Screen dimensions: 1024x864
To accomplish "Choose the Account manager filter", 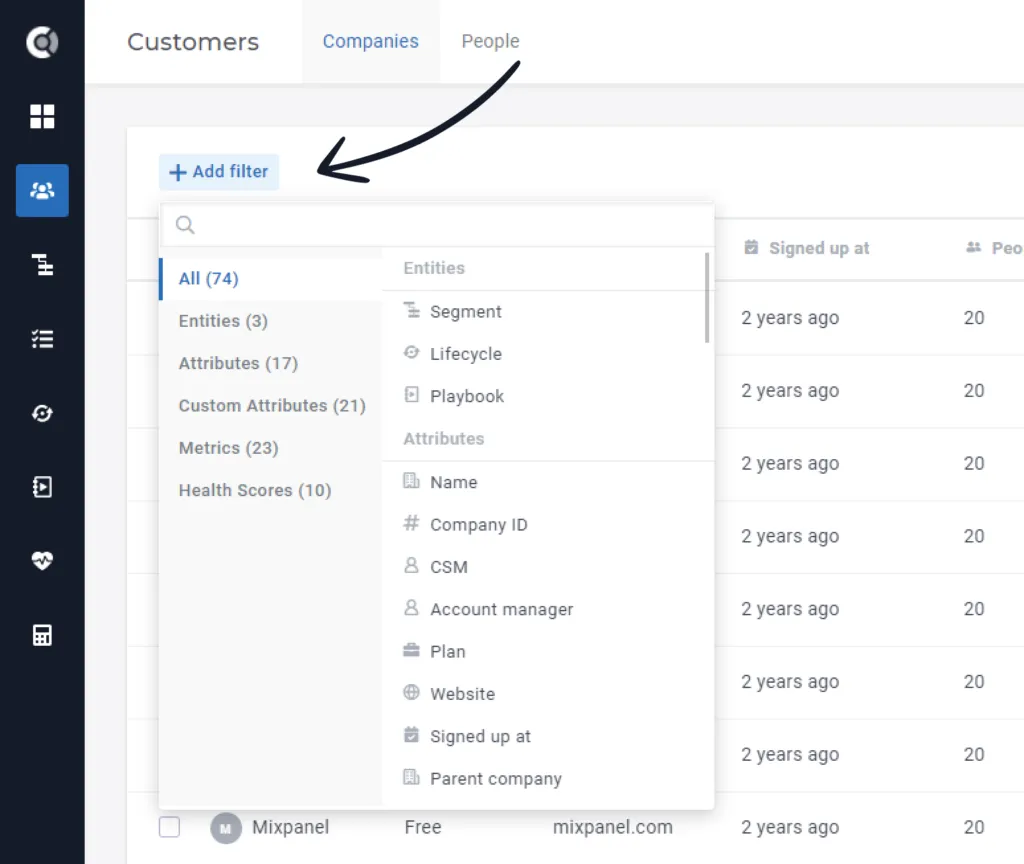I will click(548, 609).
